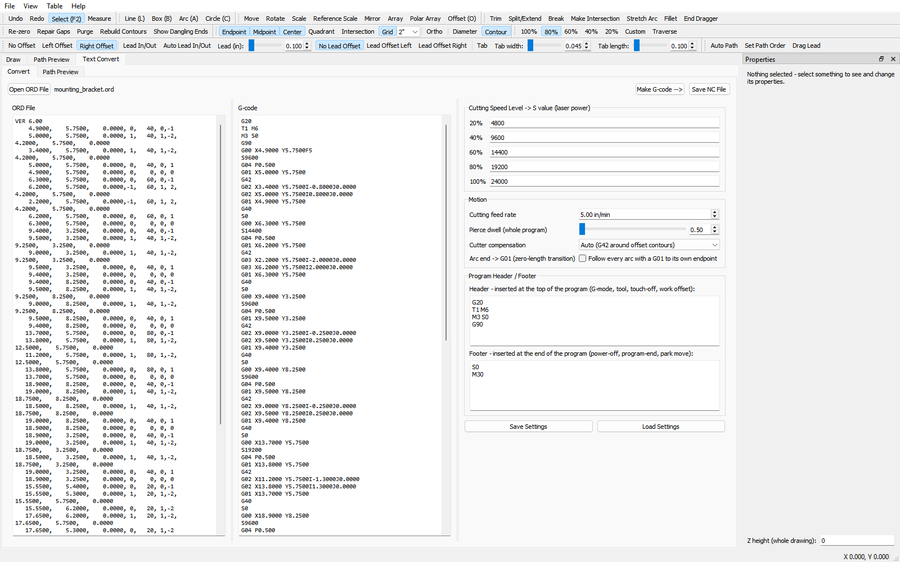Toggle Grid snap
The image size is (900, 562).
click(x=387, y=32)
